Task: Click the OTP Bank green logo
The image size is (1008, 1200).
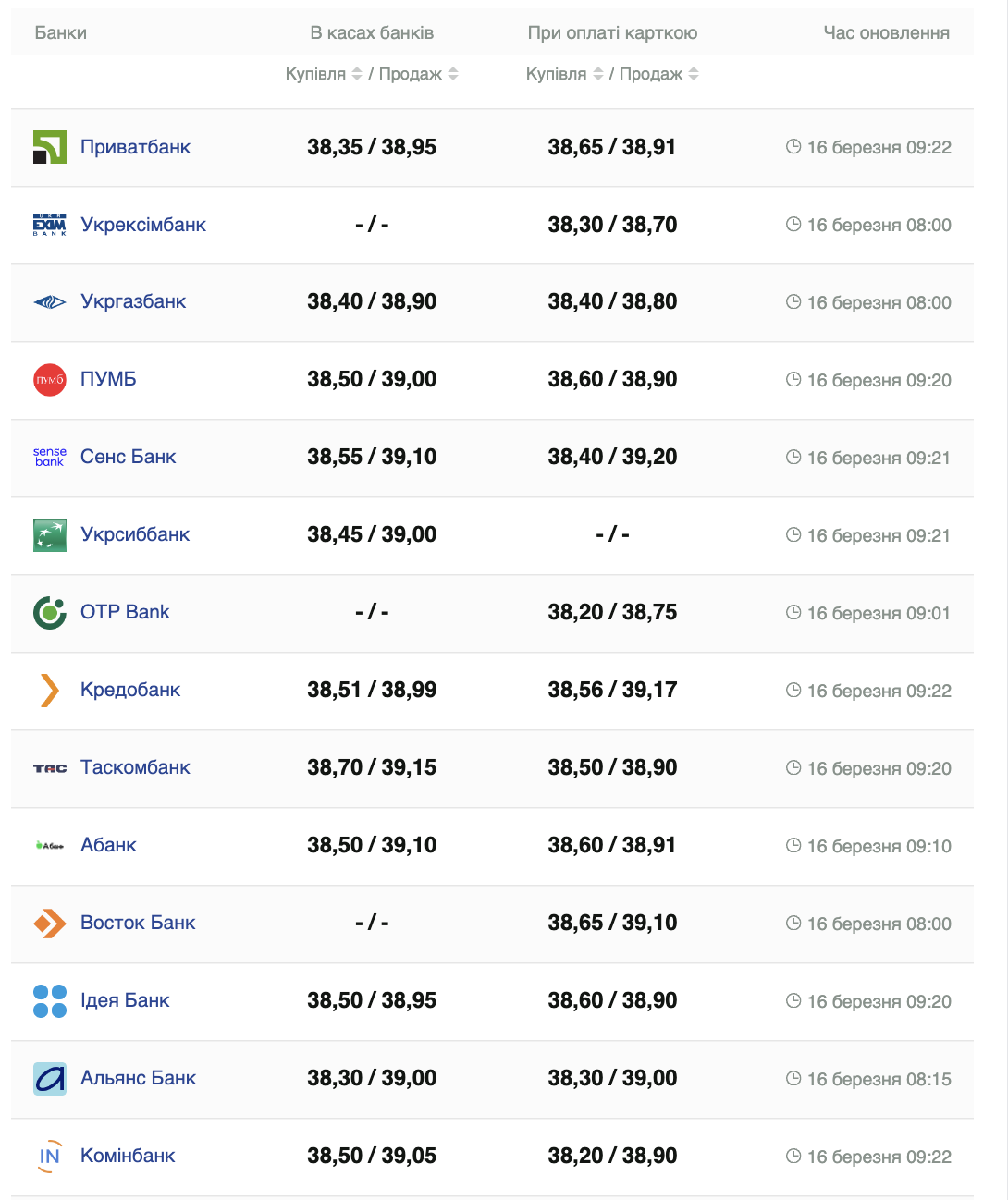Action: [x=50, y=612]
